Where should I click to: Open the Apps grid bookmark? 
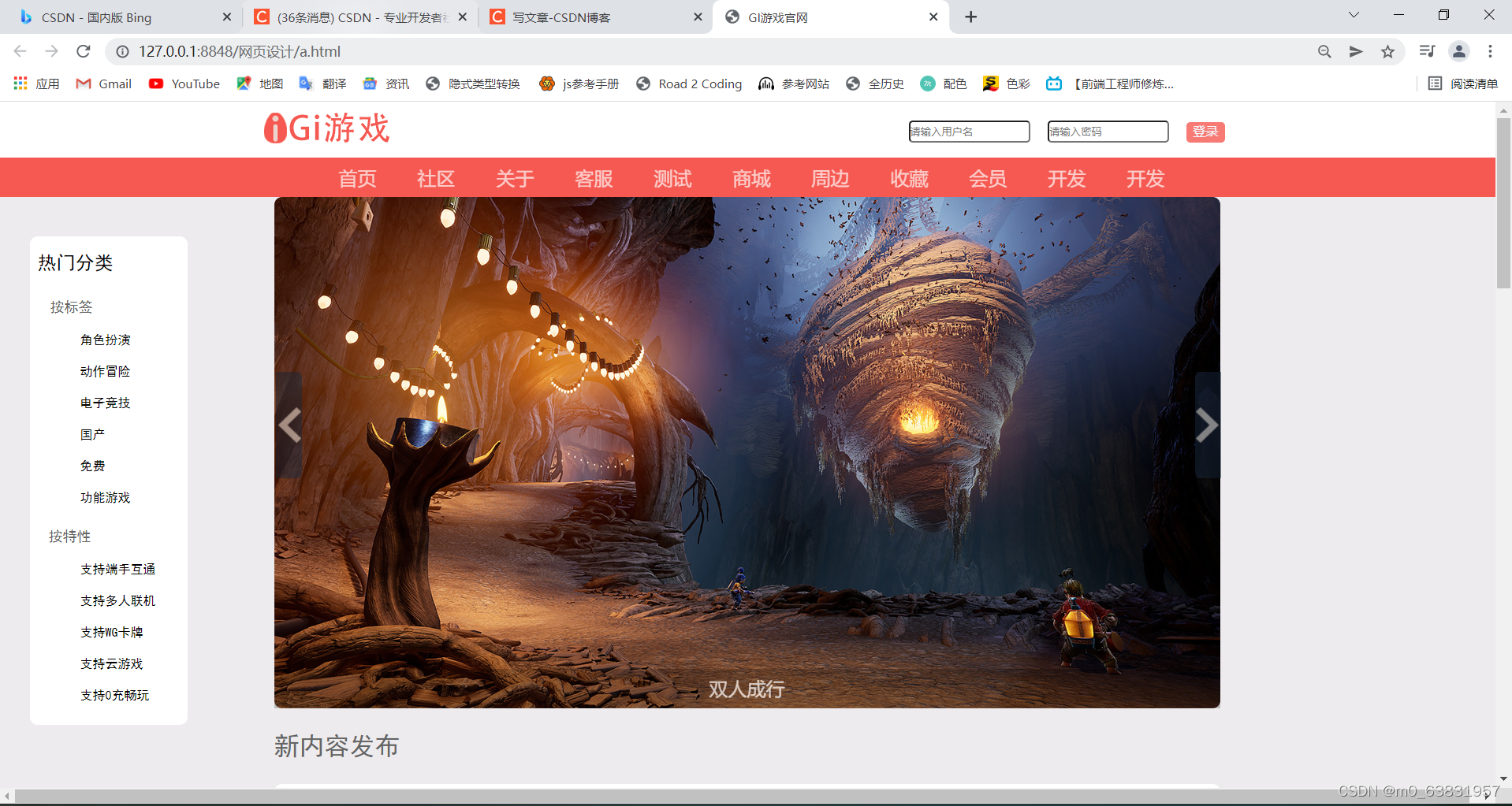[x=36, y=84]
